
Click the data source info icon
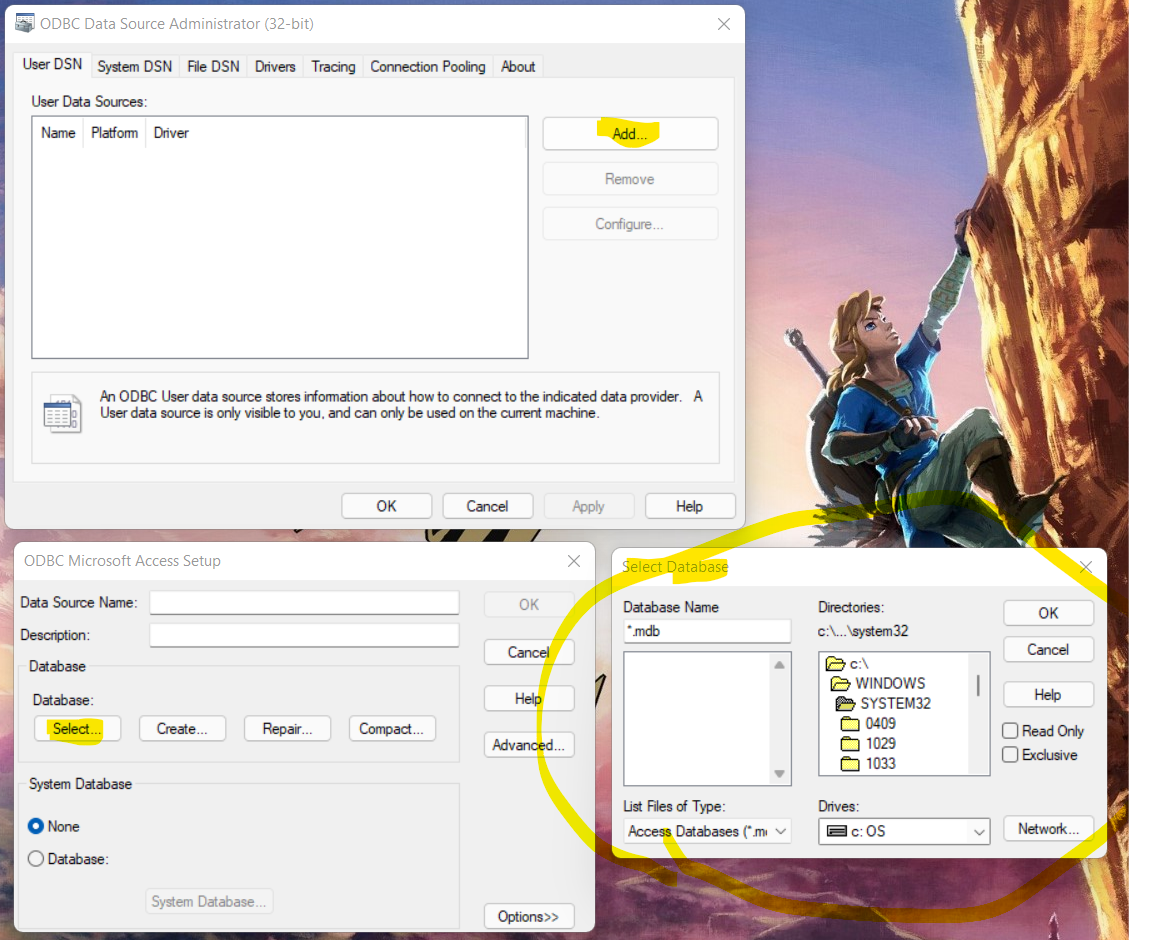click(62, 413)
